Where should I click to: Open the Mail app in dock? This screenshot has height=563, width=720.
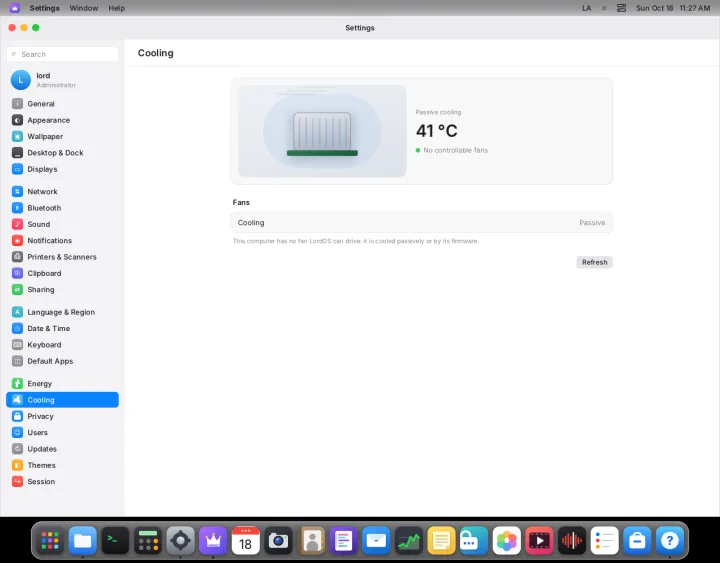(376, 540)
